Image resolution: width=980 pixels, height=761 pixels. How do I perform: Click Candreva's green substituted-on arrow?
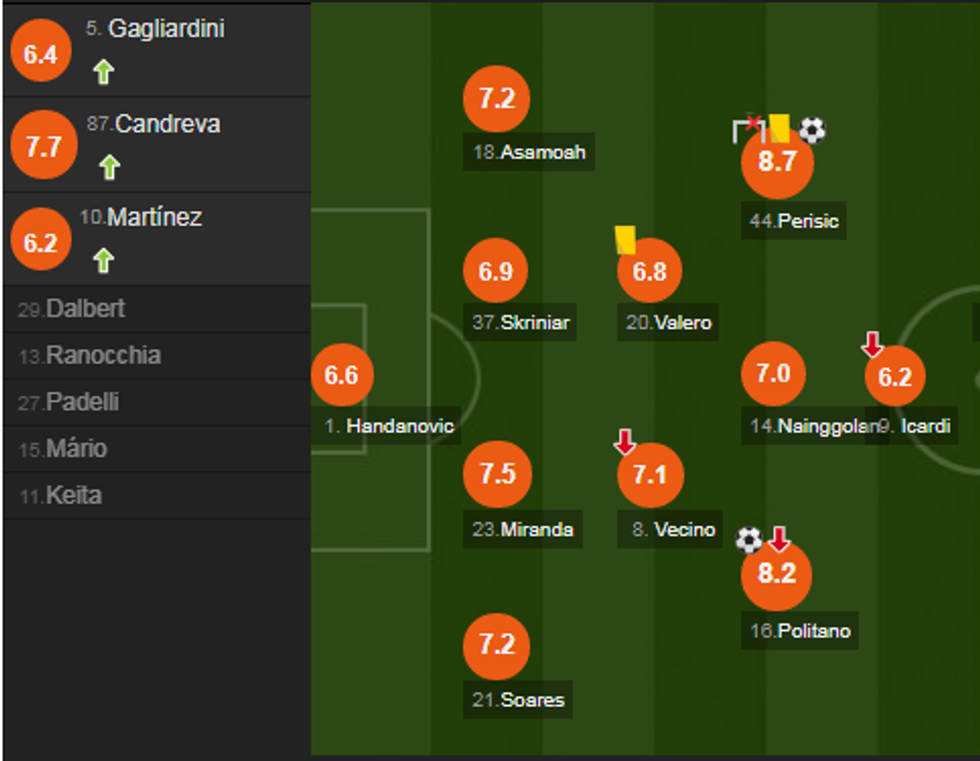[x=109, y=167]
